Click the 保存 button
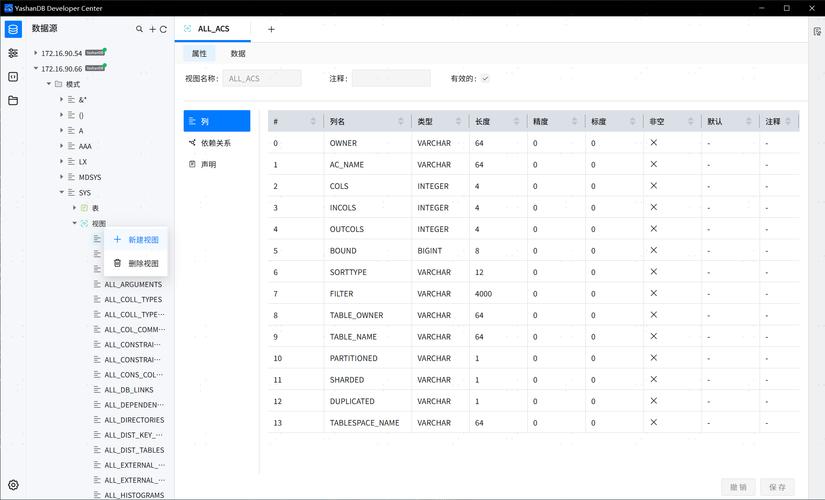Image resolution: width=825 pixels, height=500 pixels. [777, 487]
